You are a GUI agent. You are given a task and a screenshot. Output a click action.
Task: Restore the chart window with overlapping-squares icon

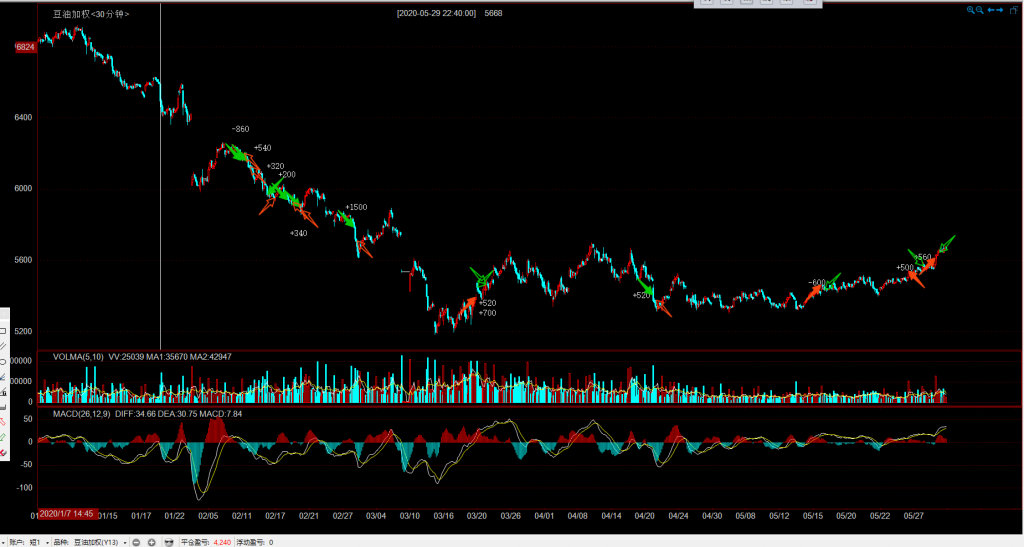1013,10
